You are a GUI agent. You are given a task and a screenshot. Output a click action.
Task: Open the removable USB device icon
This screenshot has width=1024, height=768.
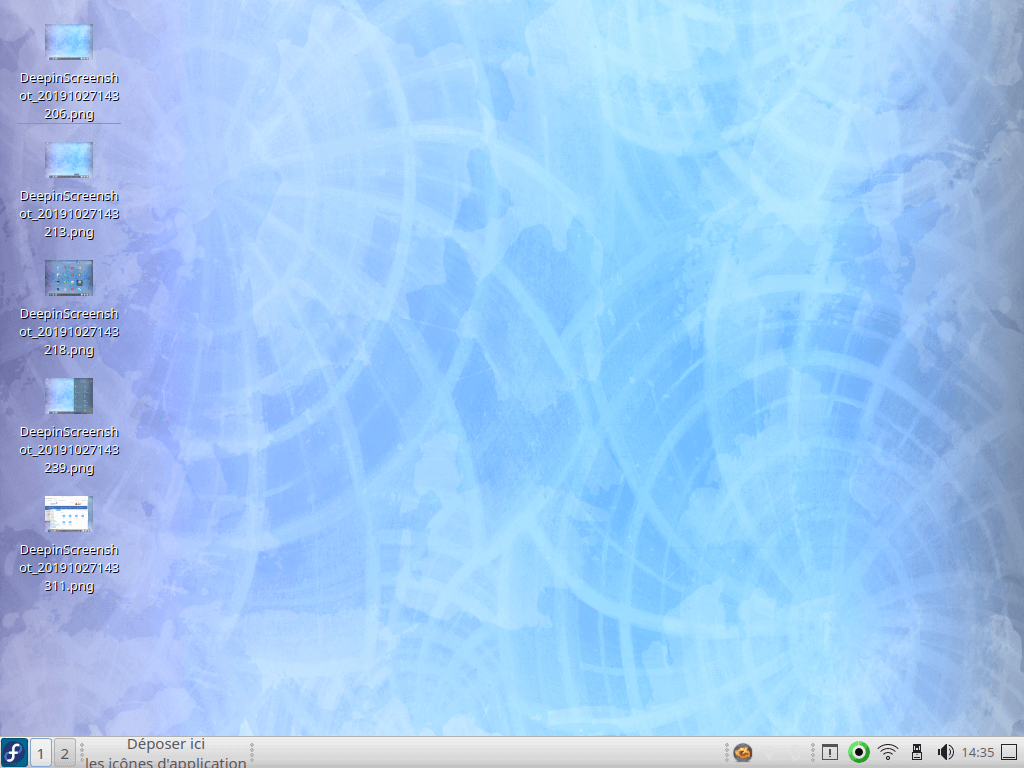pyautogui.click(x=917, y=752)
